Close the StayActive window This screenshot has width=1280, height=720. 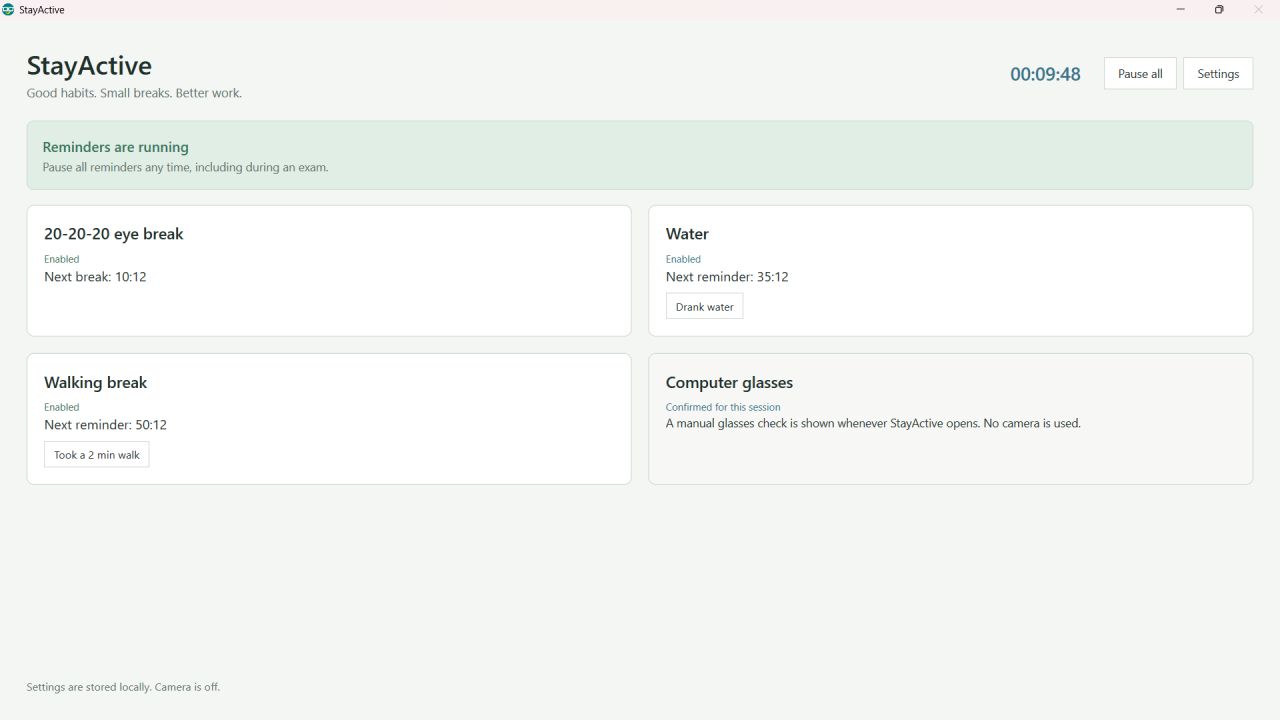(x=1258, y=10)
